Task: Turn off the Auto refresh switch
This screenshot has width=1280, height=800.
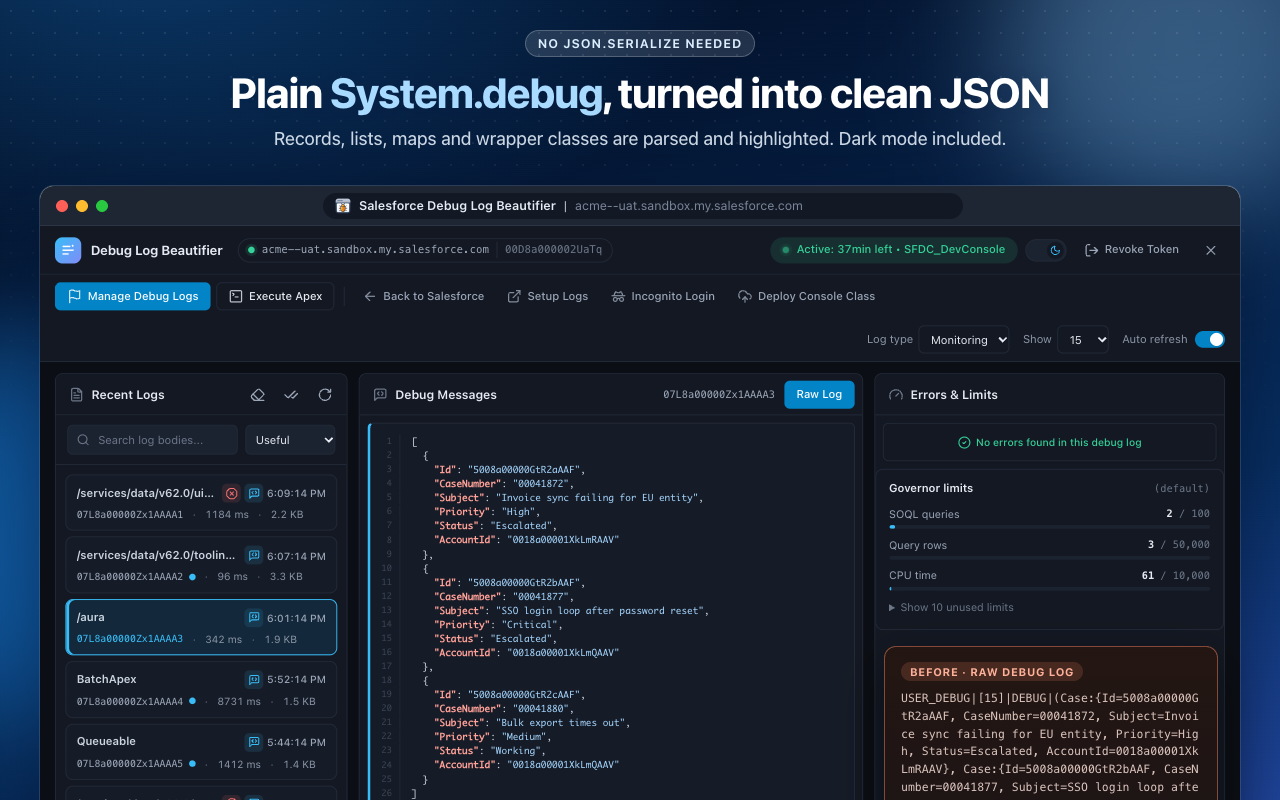Action: coord(1210,339)
